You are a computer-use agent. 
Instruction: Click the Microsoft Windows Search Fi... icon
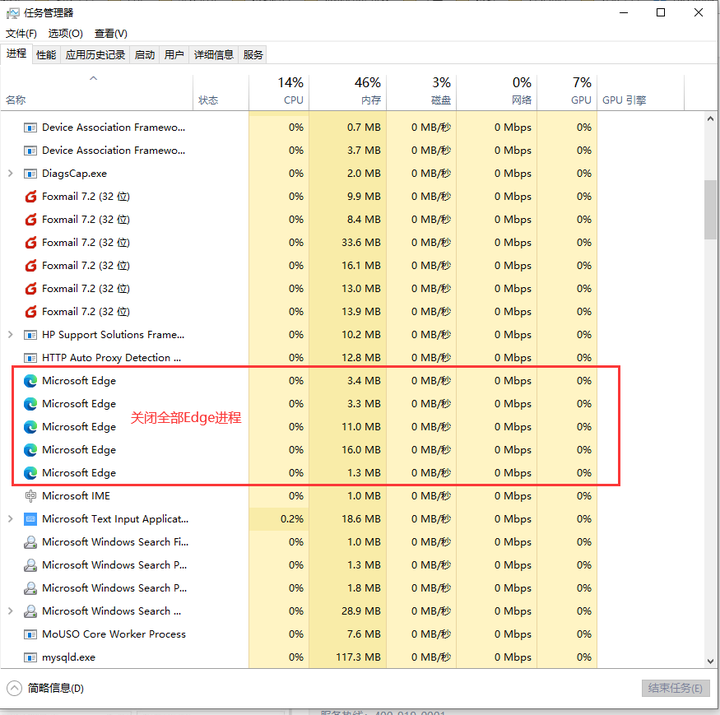point(30,542)
